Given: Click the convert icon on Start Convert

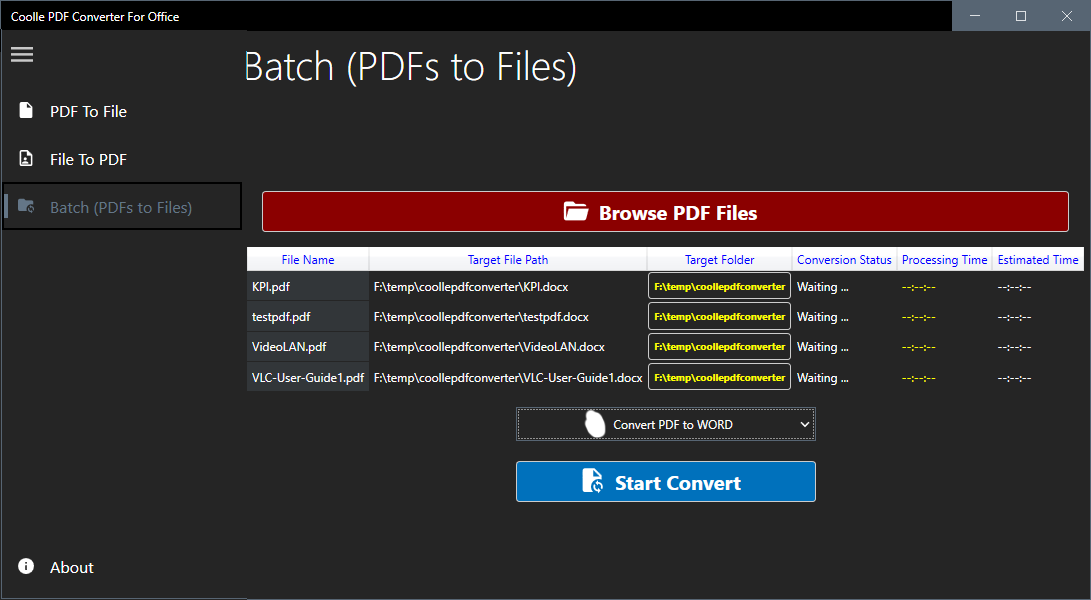Looking at the screenshot, I should click(x=593, y=482).
